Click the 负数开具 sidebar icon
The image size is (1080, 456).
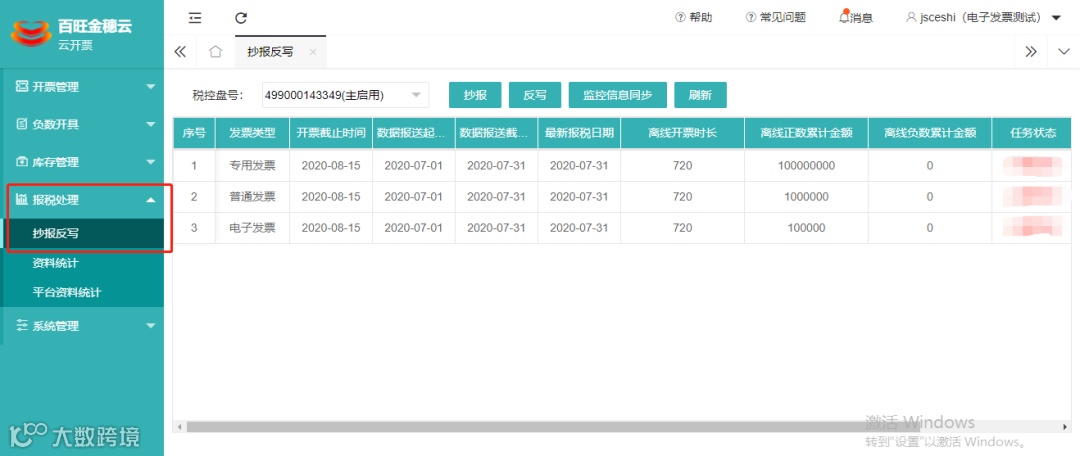21,124
